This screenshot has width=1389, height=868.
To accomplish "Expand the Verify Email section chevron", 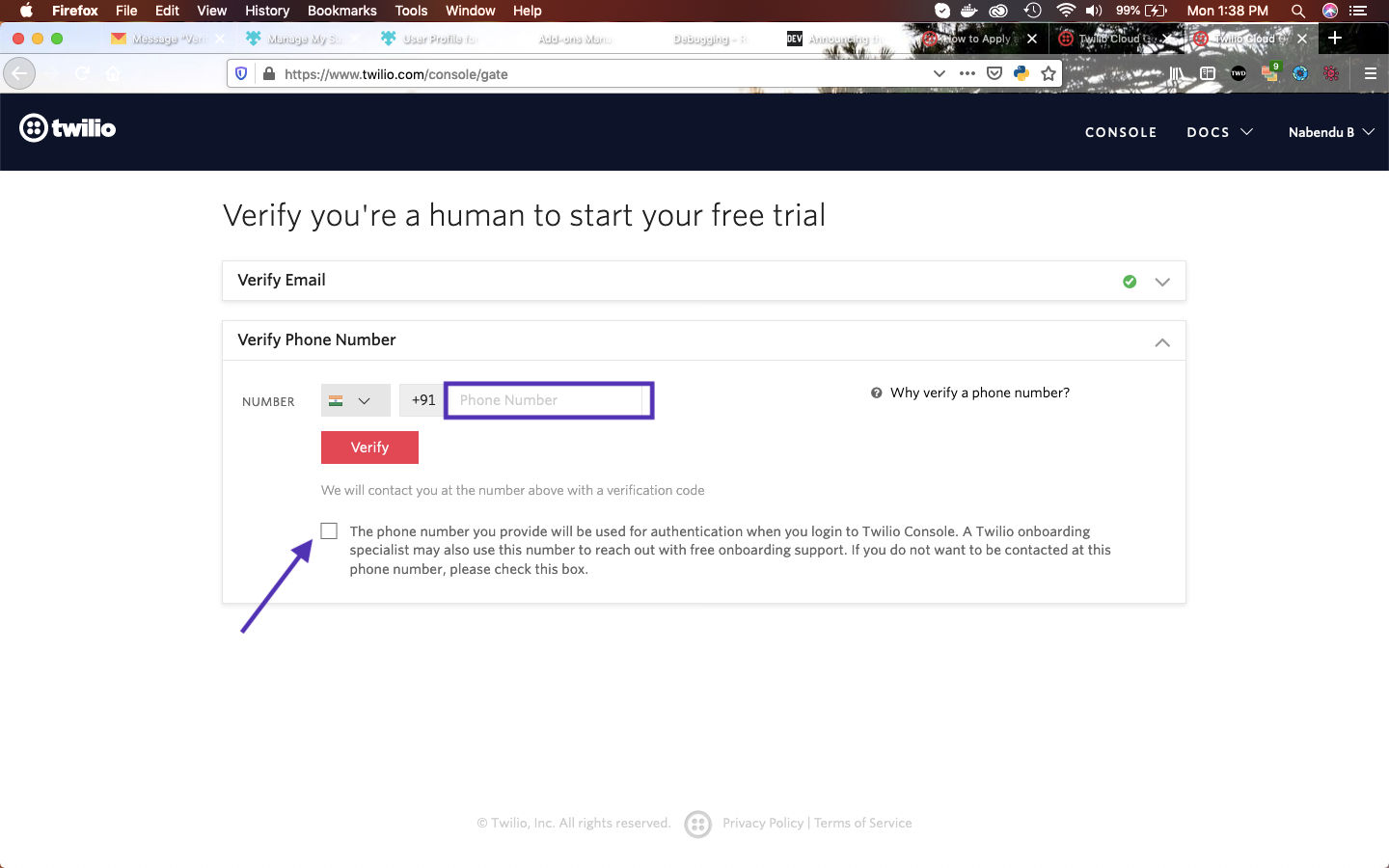I will pos(1162,282).
